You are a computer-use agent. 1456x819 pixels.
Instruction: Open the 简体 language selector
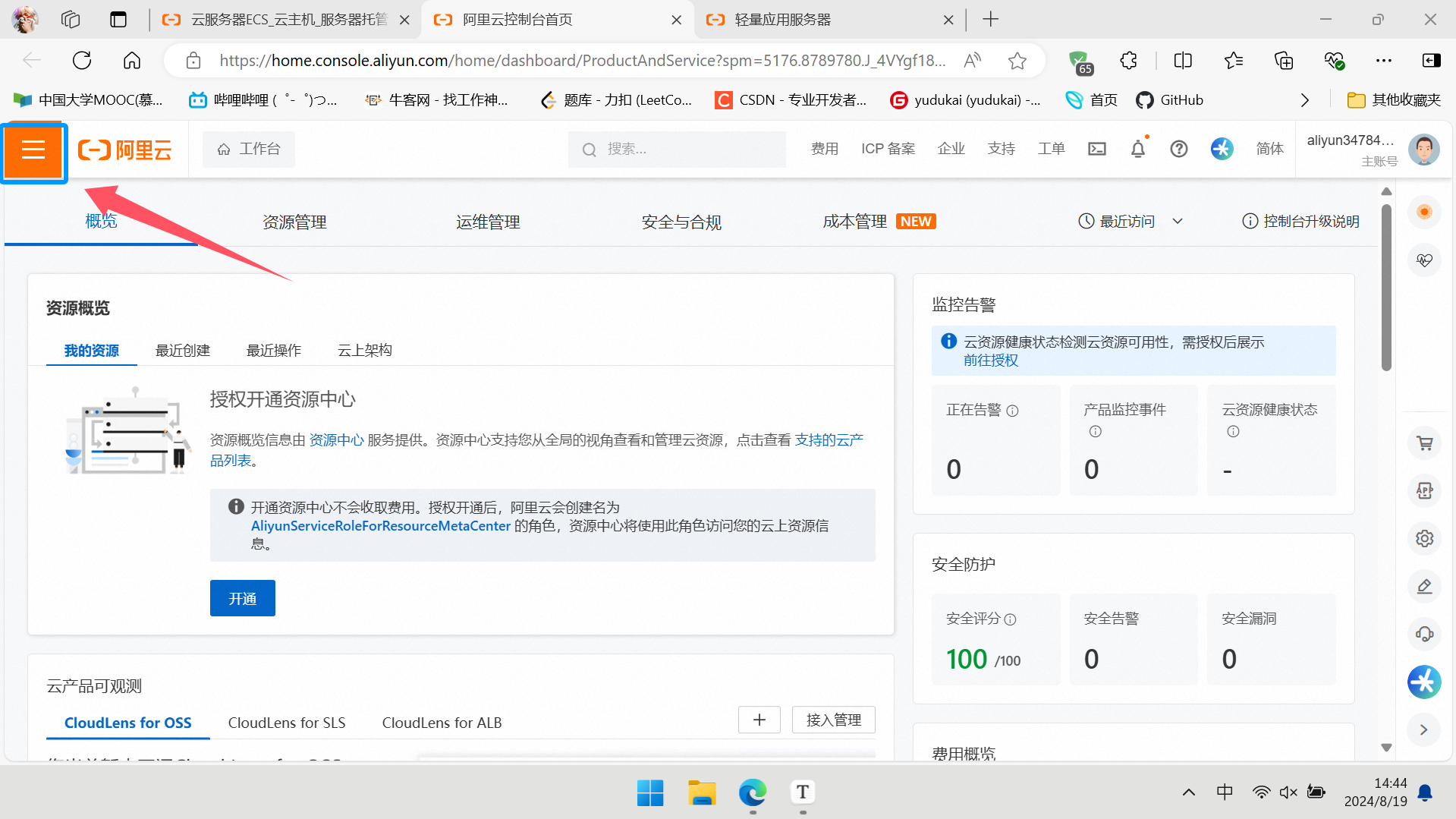(x=1269, y=149)
